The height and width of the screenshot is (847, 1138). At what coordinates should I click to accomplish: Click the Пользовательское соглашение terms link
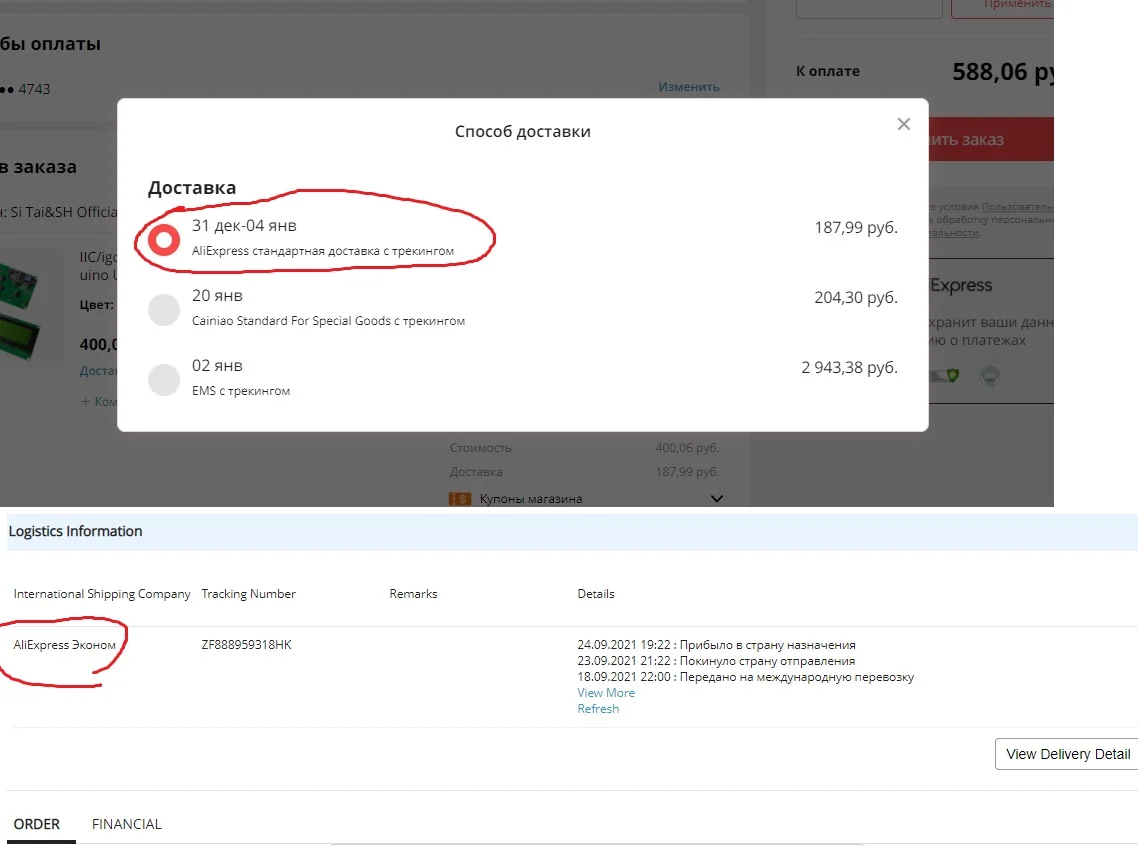1018,207
